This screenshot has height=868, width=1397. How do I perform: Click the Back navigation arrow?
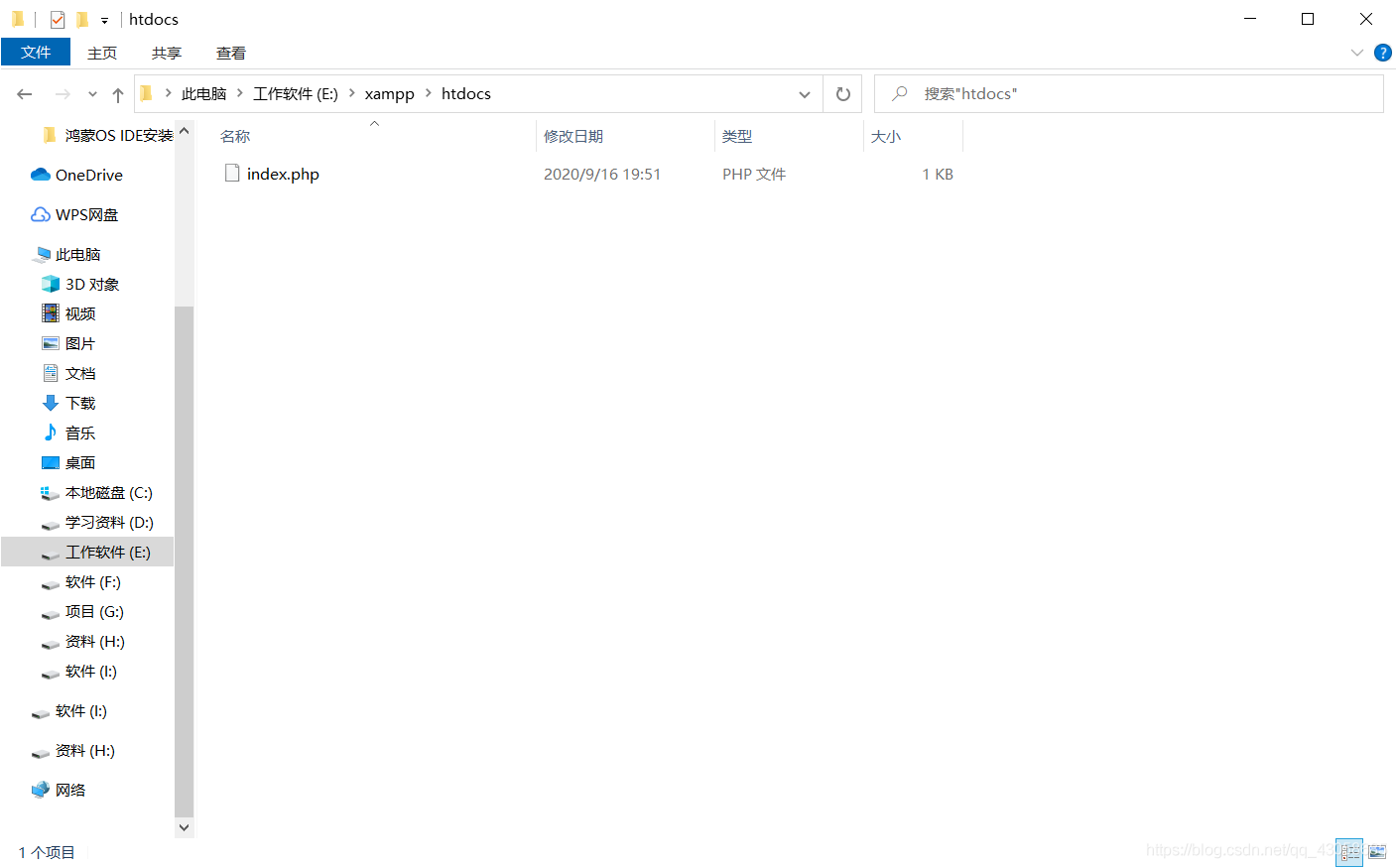pos(25,94)
